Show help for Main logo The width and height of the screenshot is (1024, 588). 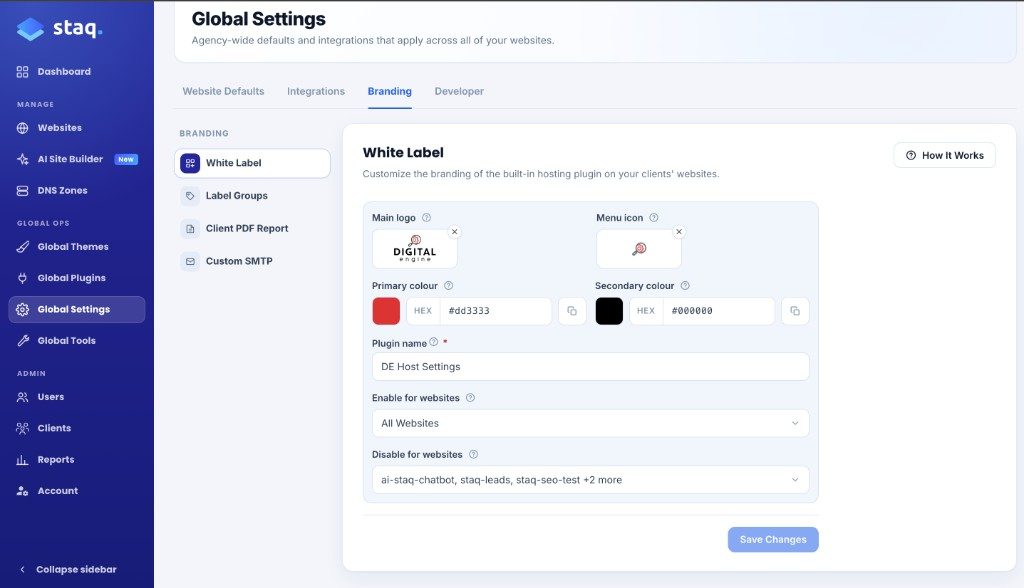[426, 218]
